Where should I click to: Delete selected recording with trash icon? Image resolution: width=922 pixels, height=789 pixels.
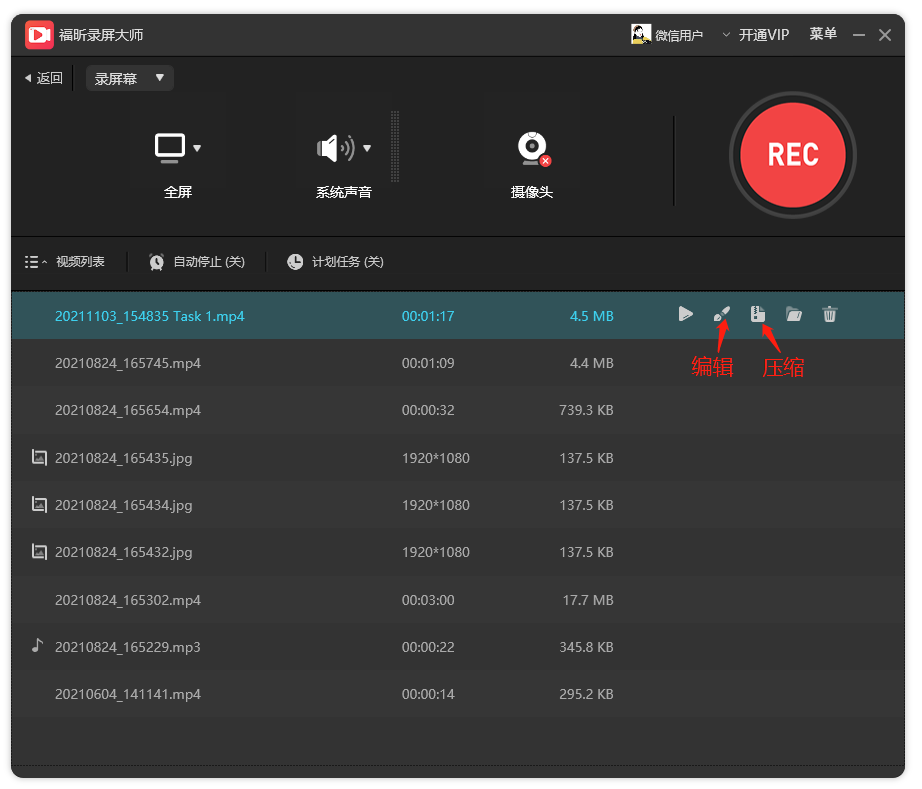point(830,315)
